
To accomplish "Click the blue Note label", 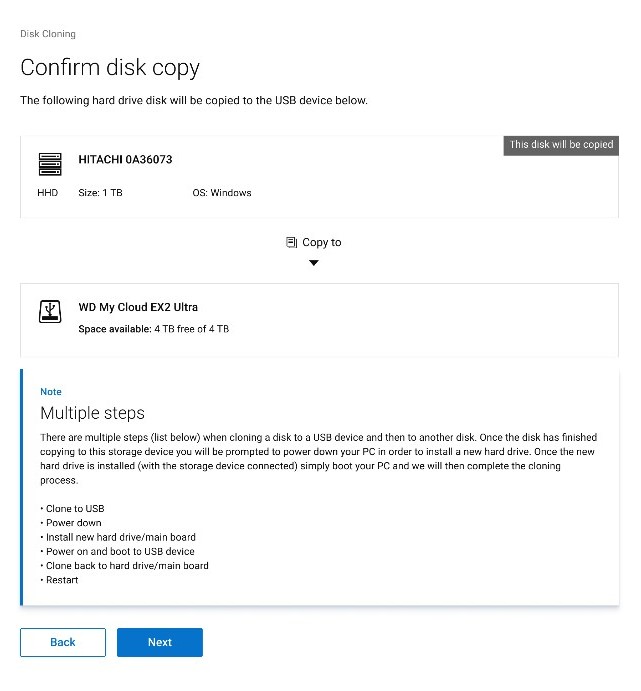I will [51, 392].
